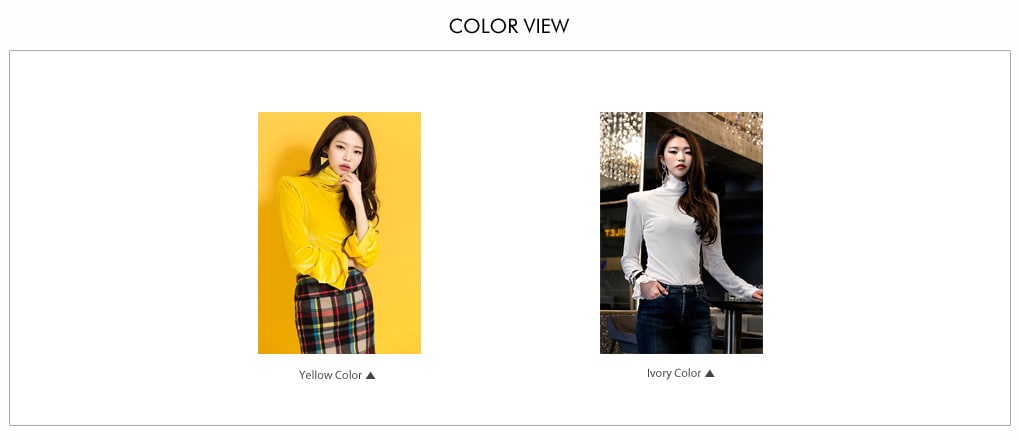
Task: Select the Yellow Color label
Action: click(330, 375)
